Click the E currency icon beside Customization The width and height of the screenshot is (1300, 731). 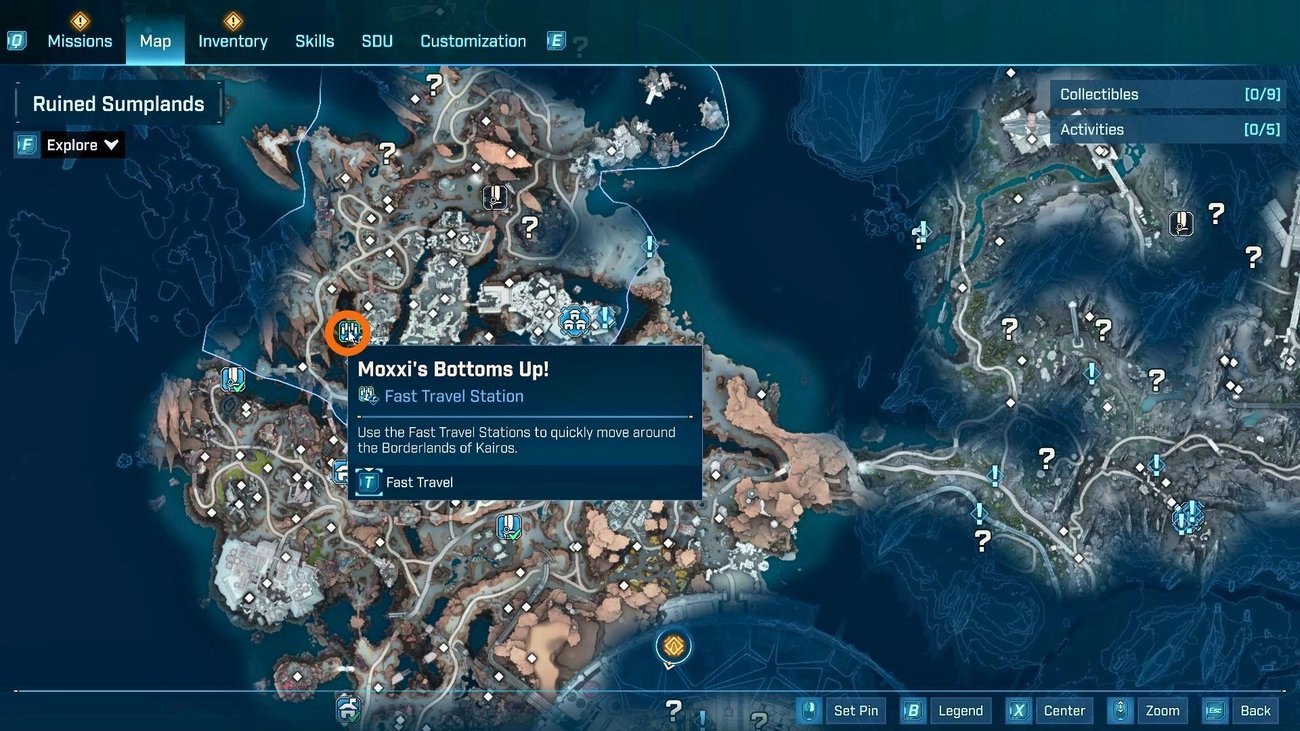[556, 40]
